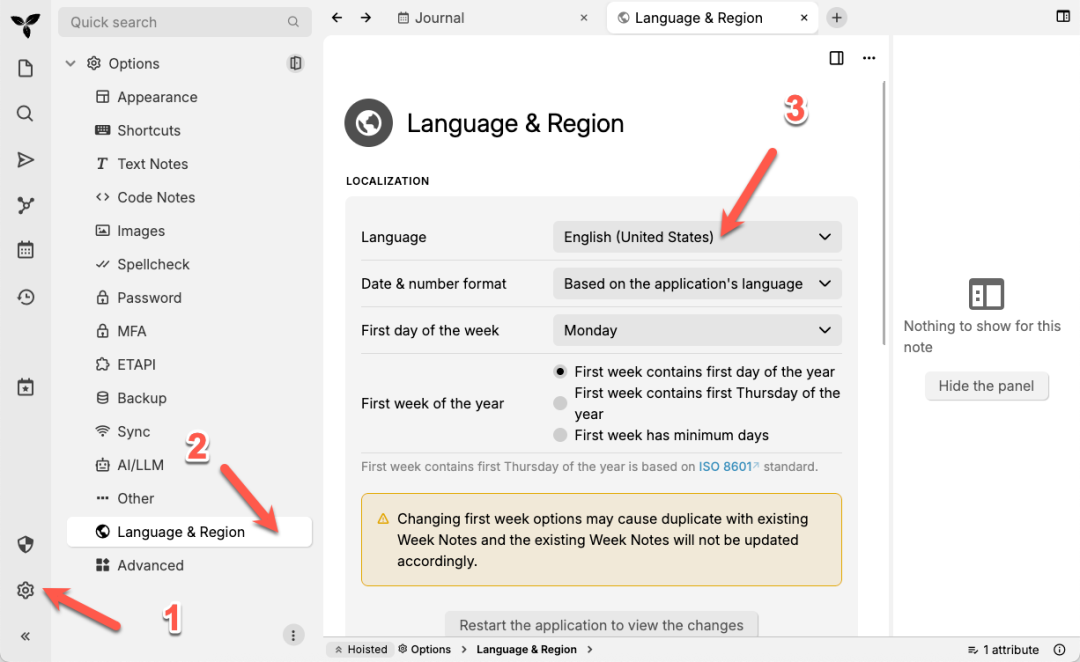The width and height of the screenshot is (1080, 662).
Task: Collapse the left launcher bar
Action: click(x=26, y=636)
